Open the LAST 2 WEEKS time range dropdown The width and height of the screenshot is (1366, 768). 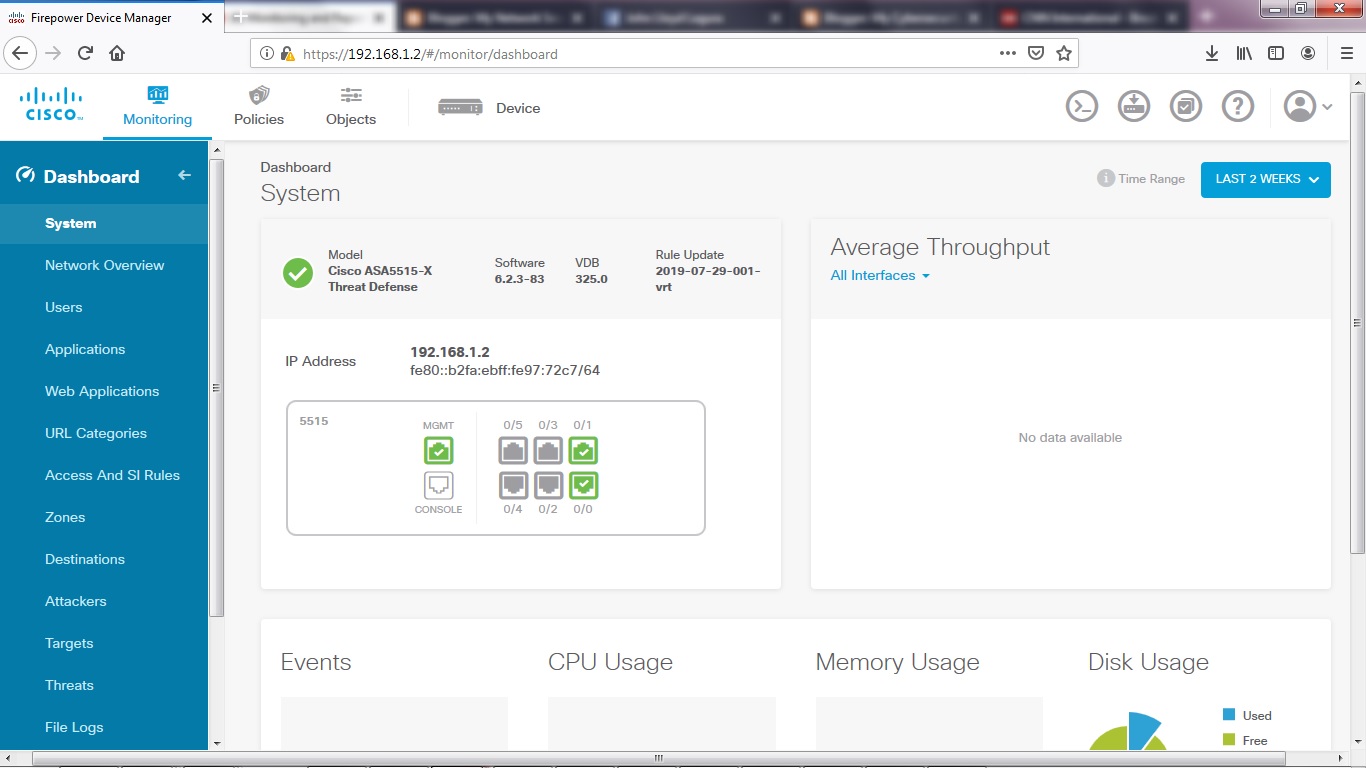point(1265,180)
